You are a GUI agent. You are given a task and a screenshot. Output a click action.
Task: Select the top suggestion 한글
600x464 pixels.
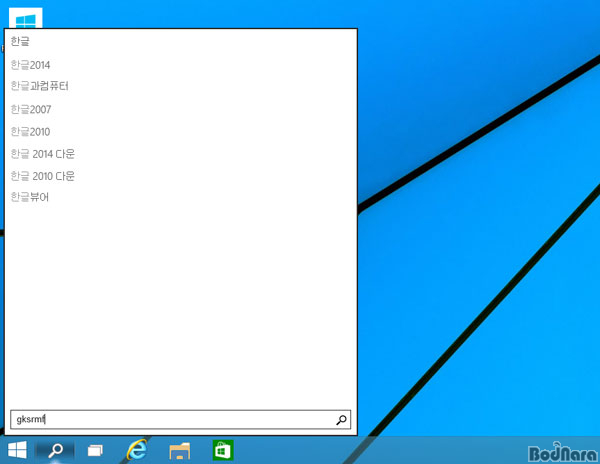pyautogui.click(x=20, y=41)
